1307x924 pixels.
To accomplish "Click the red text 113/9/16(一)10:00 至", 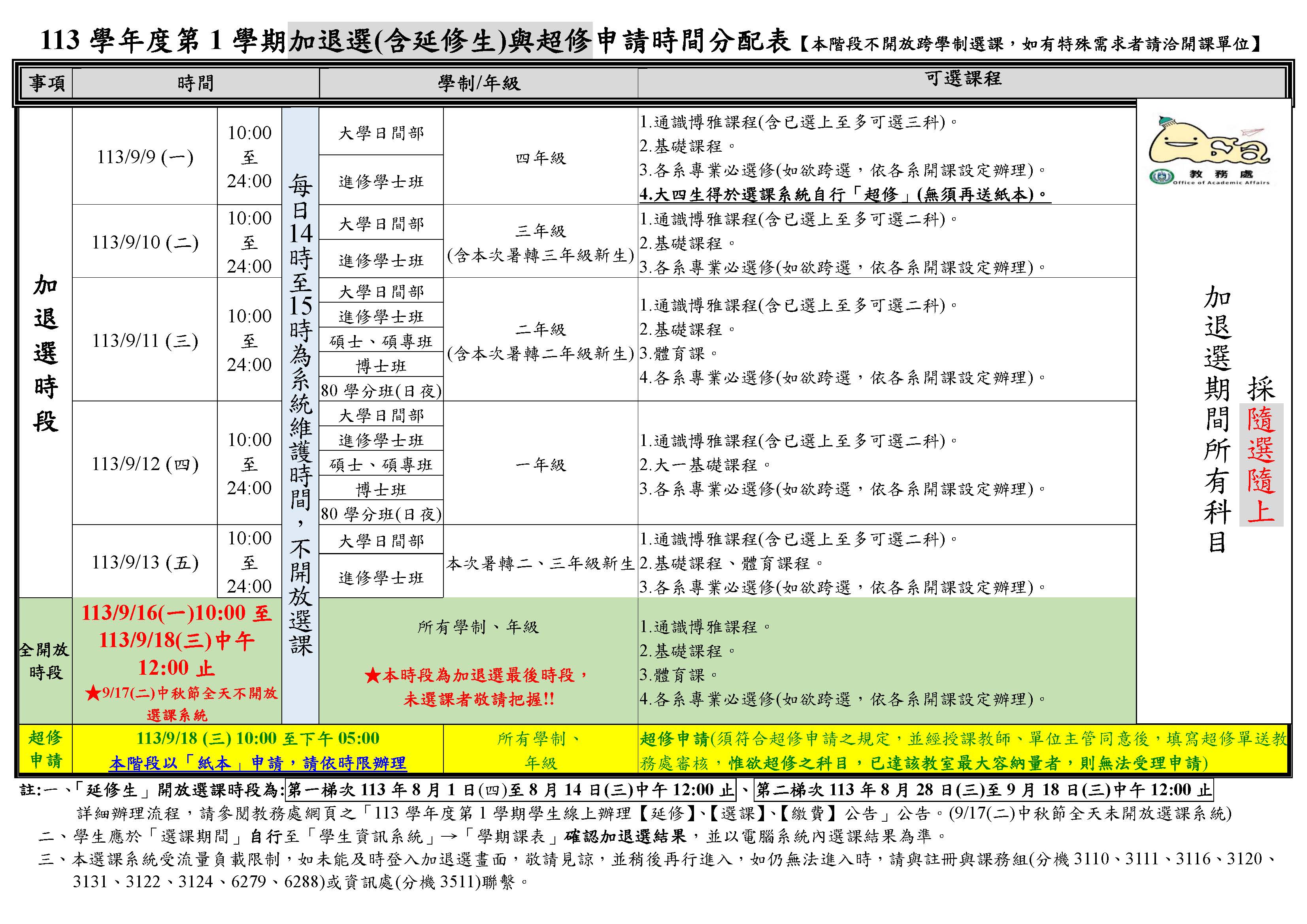I will (177, 613).
